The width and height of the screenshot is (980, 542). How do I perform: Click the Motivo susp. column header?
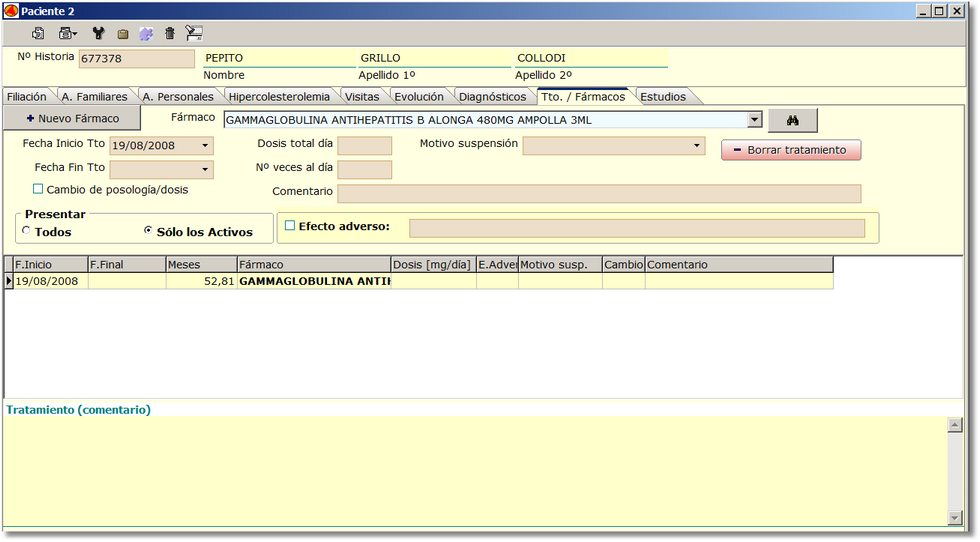tap(560, 264)
